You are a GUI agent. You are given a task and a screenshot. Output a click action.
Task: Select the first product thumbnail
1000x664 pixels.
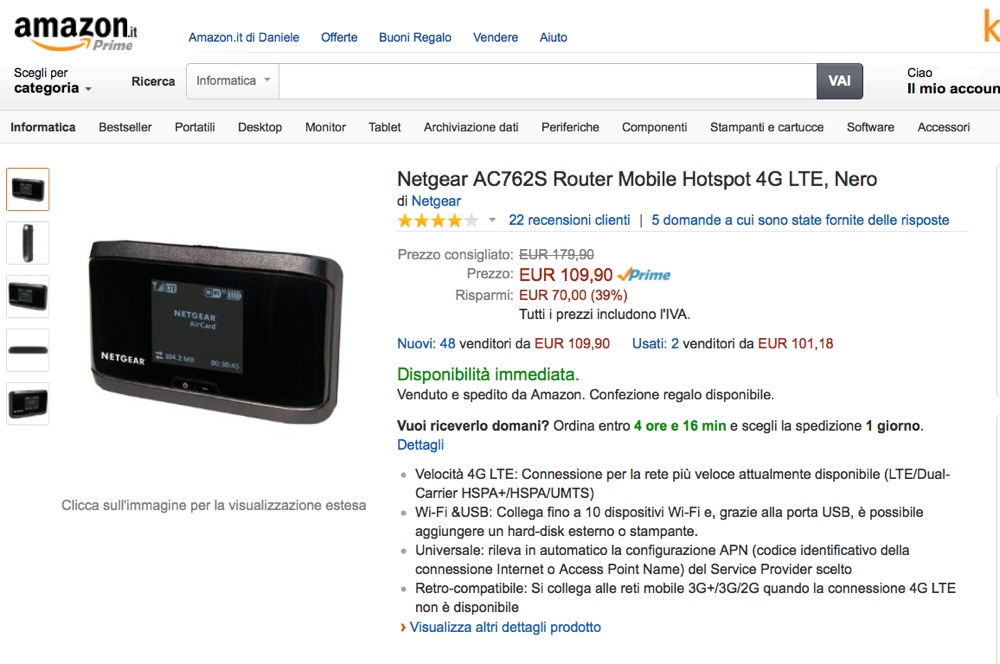pos(27,189)
